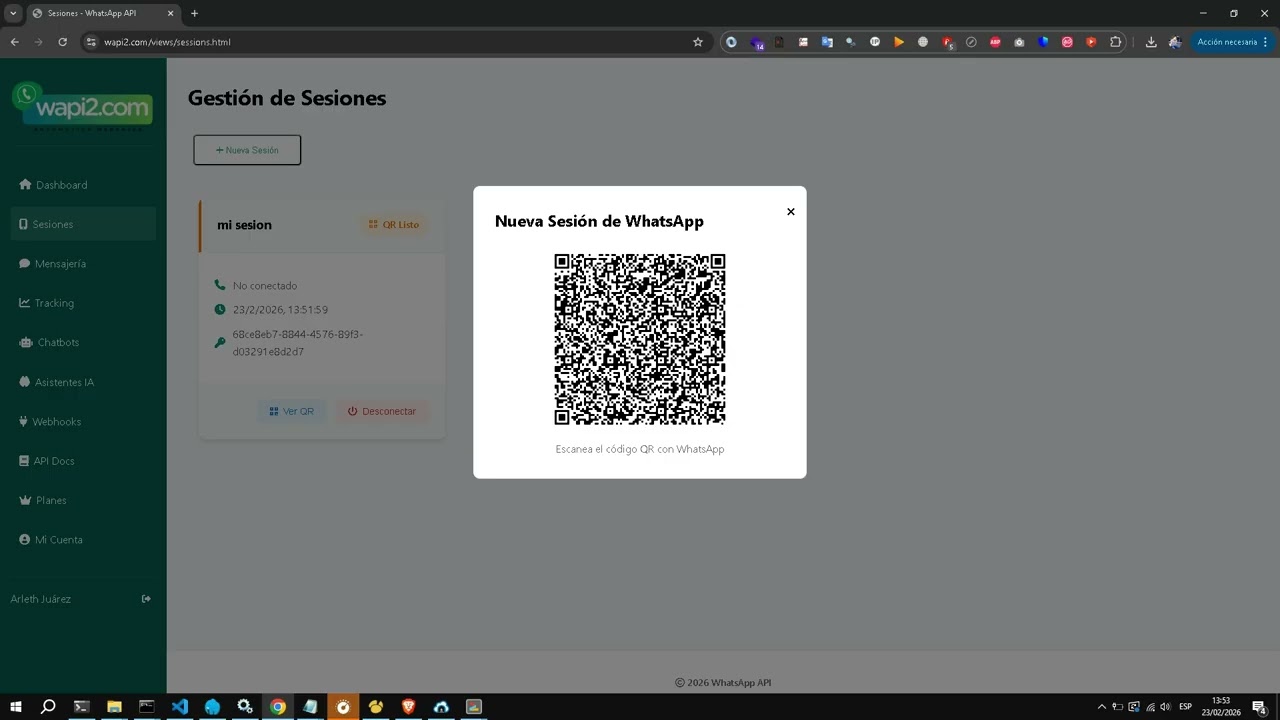Click the Chrome icon in the taskbar
1280x720 pixels.
(278, 707)
